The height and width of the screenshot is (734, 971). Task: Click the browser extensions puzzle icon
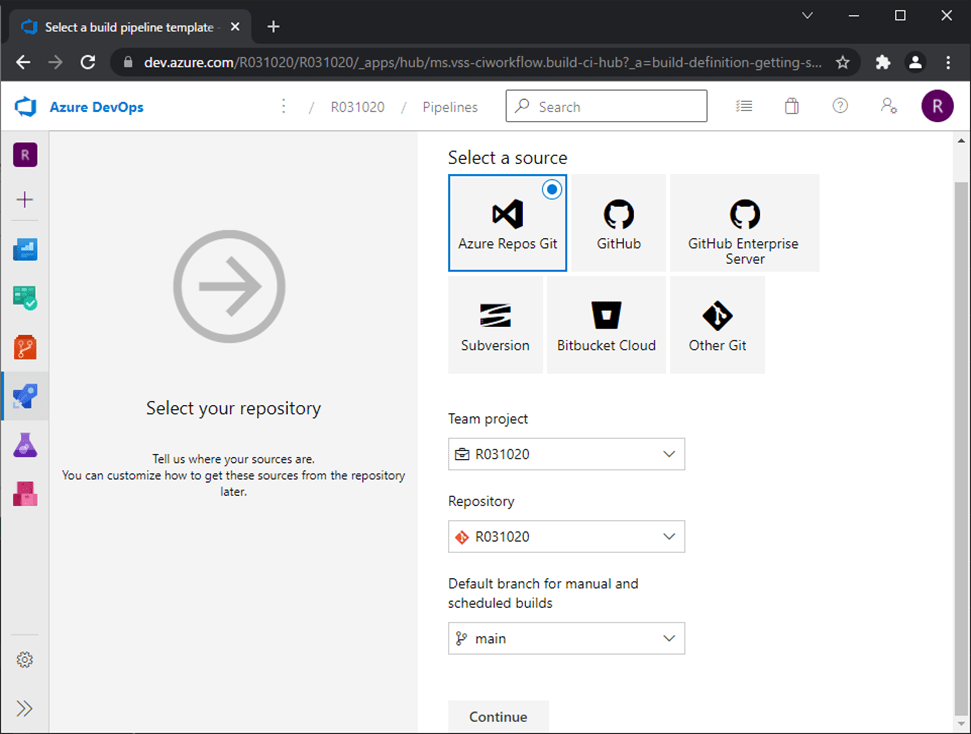882,62
